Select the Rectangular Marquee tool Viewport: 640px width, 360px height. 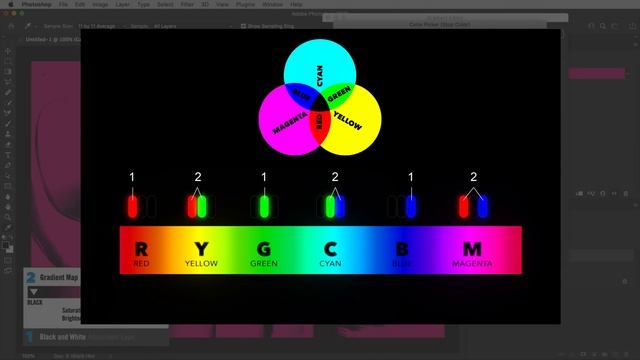[8, 61]
